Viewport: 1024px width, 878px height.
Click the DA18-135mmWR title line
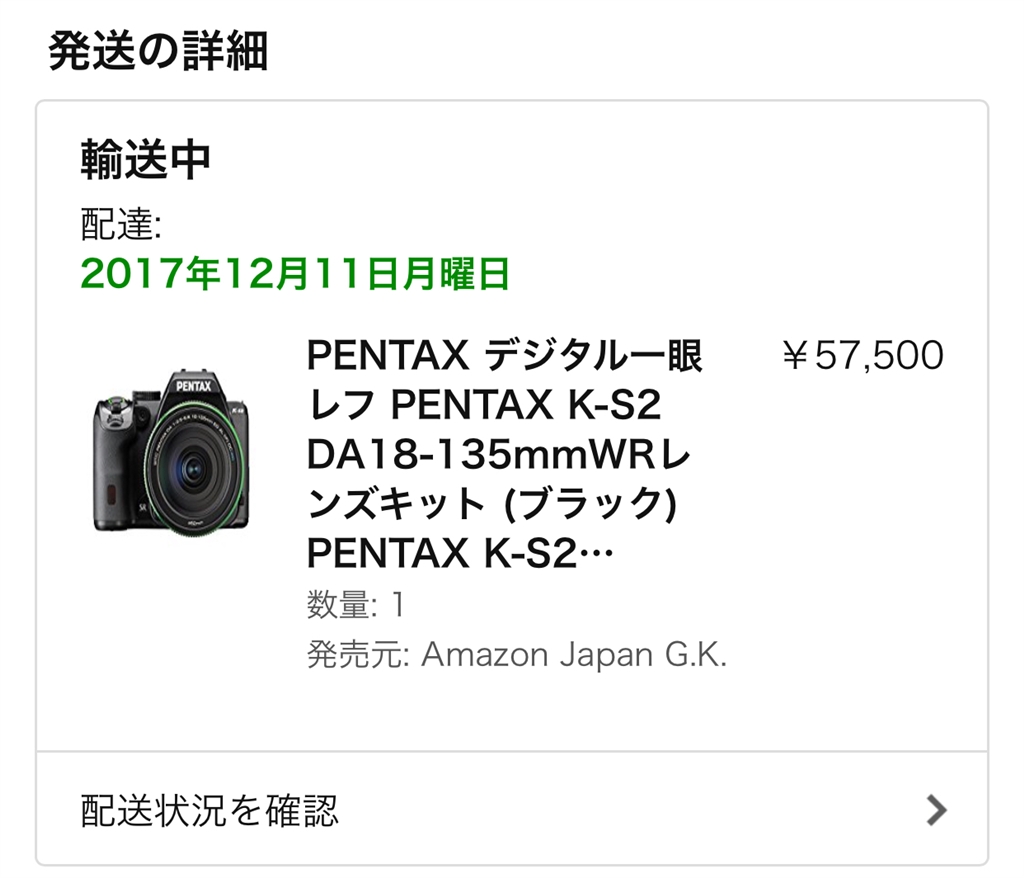[499, 455]
